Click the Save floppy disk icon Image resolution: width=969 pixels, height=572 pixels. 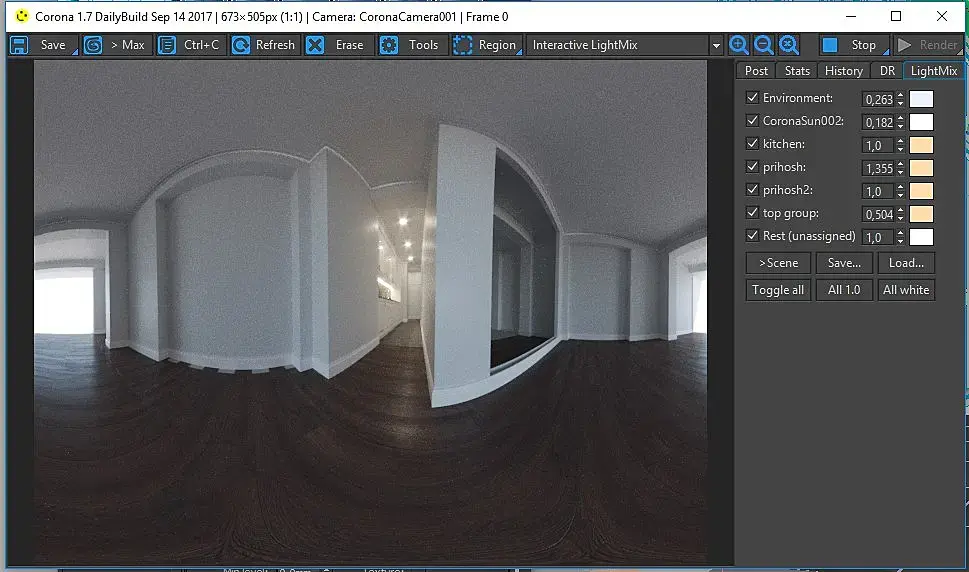pyautogui.click(x=19, y=45)
